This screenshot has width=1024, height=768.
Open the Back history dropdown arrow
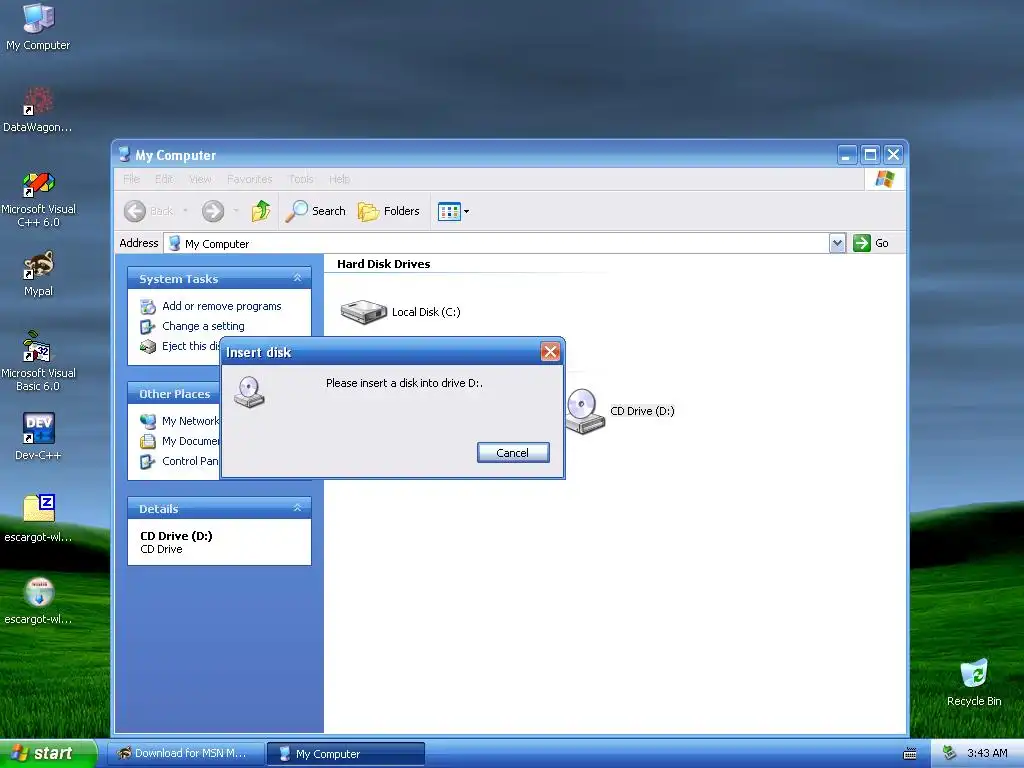[x=185, y=211]
